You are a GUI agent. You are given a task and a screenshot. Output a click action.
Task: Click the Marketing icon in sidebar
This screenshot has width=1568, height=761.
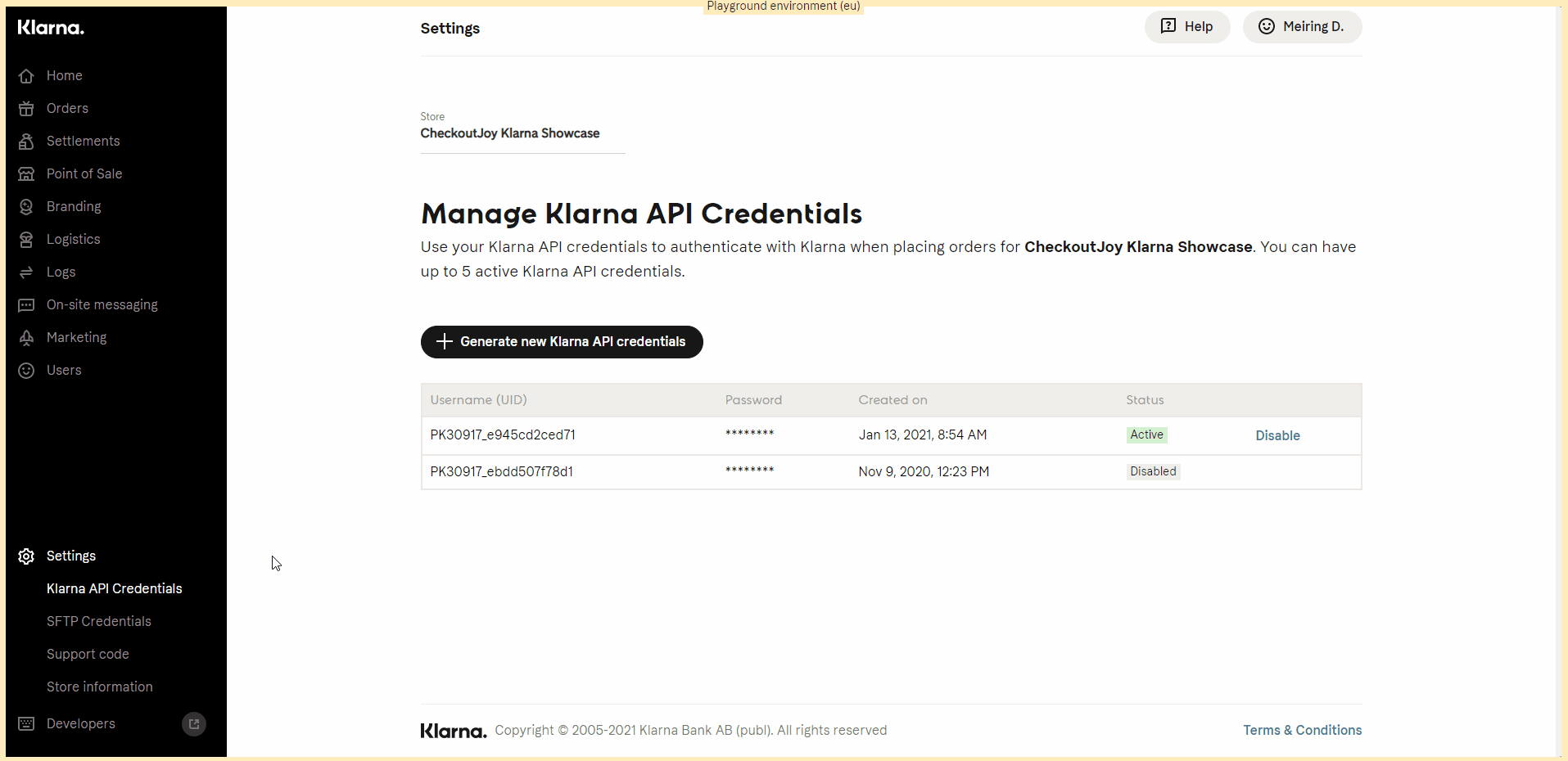[26, 338]
